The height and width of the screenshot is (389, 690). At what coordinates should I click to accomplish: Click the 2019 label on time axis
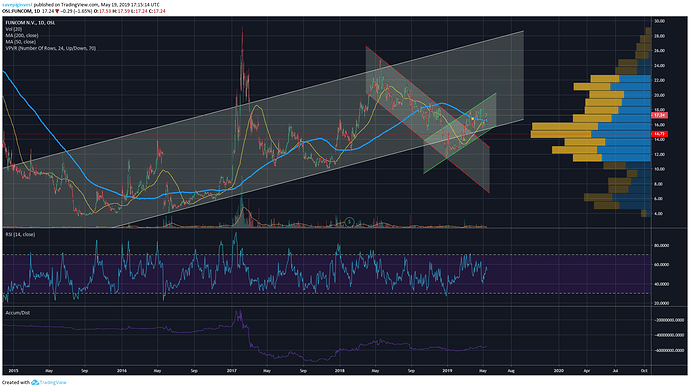tap(447, 371)
